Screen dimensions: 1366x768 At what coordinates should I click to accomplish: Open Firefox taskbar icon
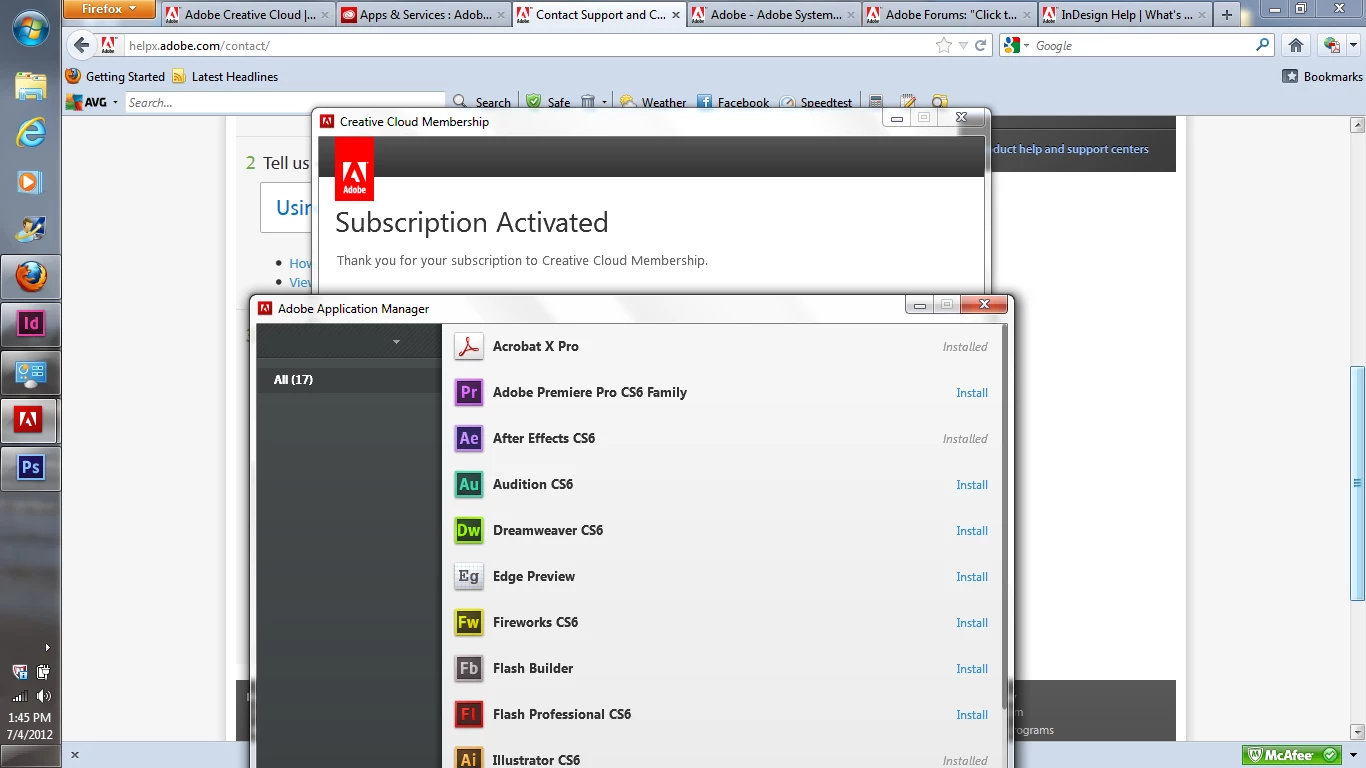(31, 277)
